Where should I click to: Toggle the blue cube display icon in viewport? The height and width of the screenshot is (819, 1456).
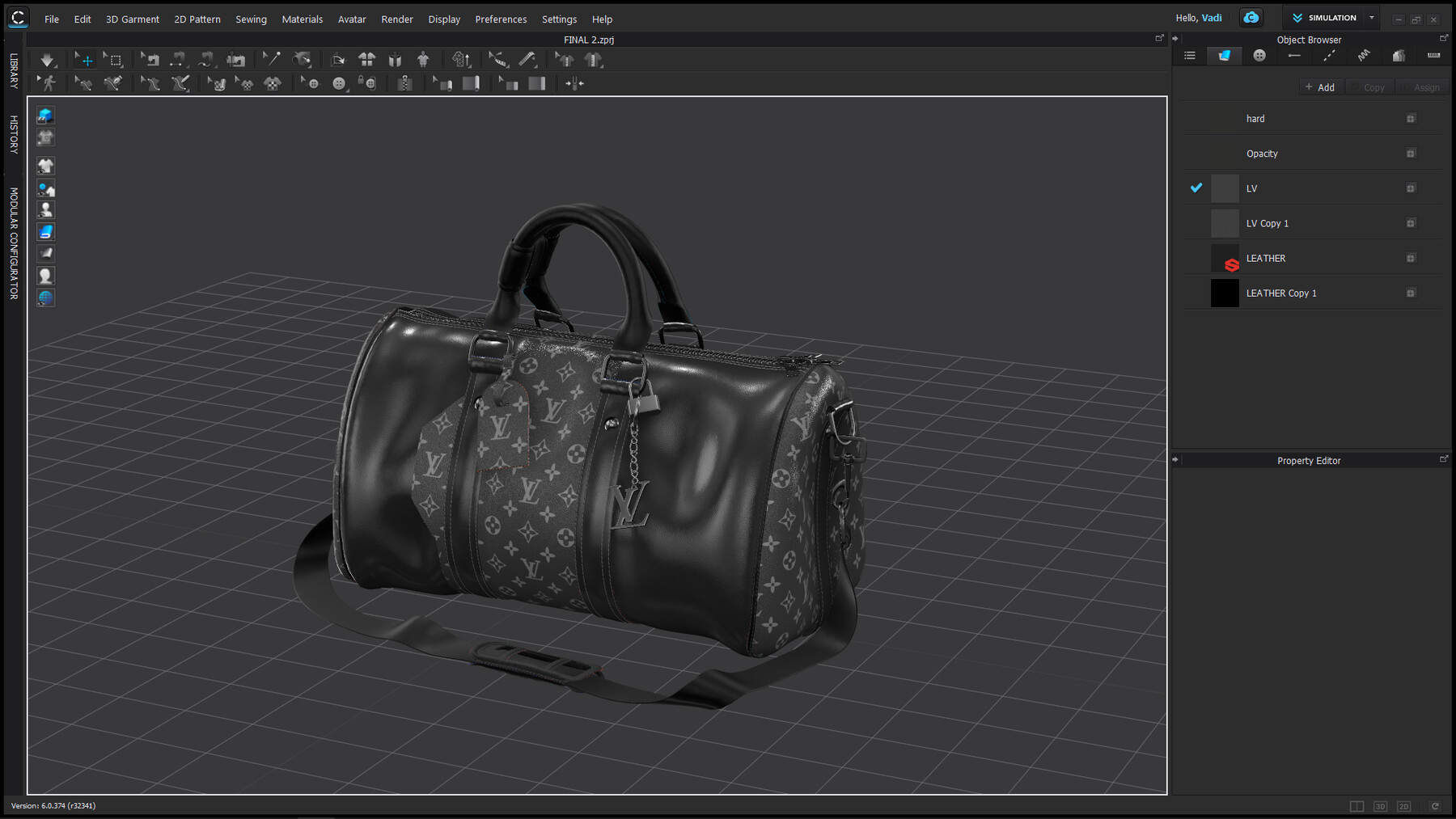click(45, 116)
